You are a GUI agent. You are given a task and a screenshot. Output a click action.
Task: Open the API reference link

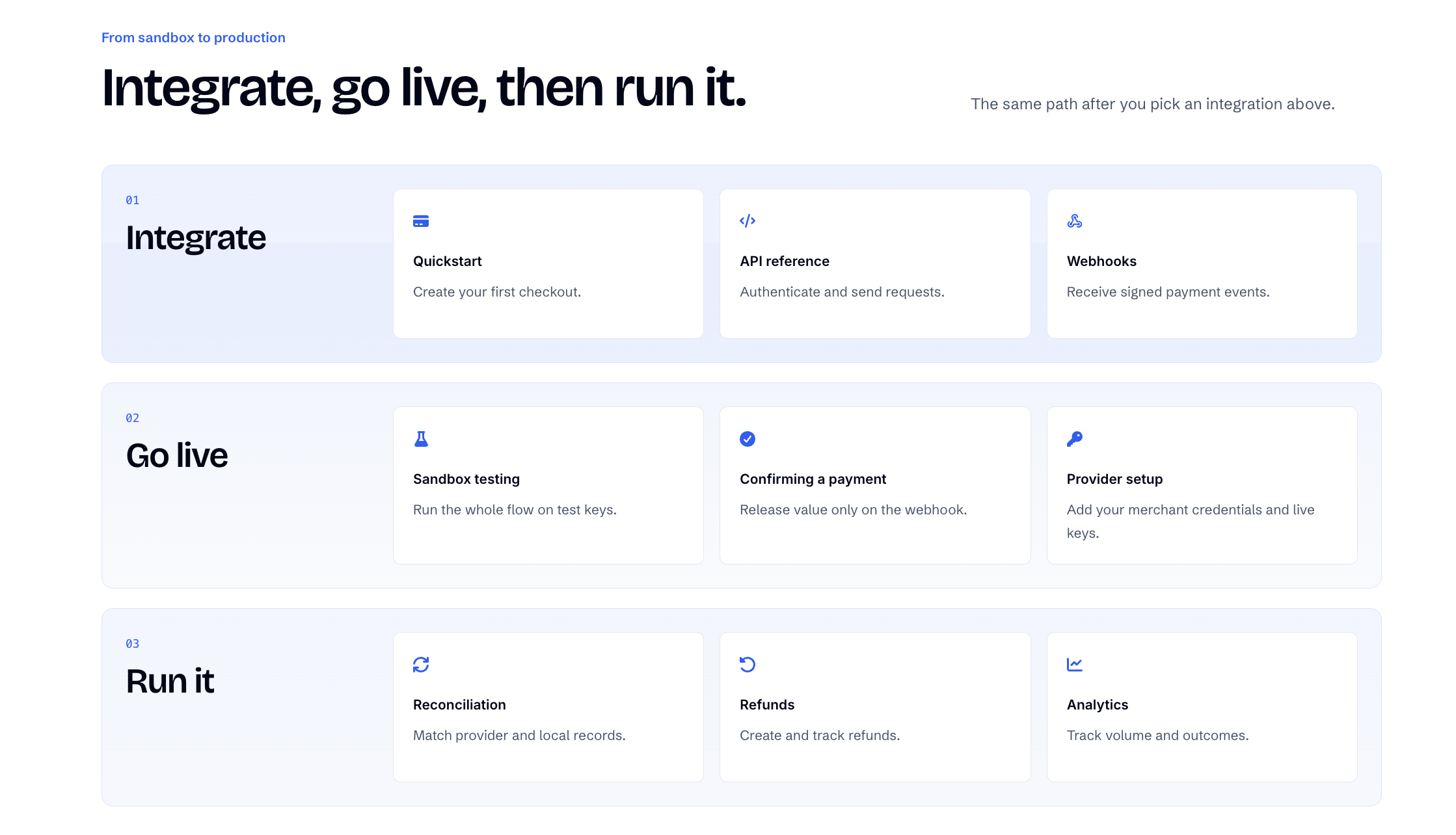tap(785, 261)
